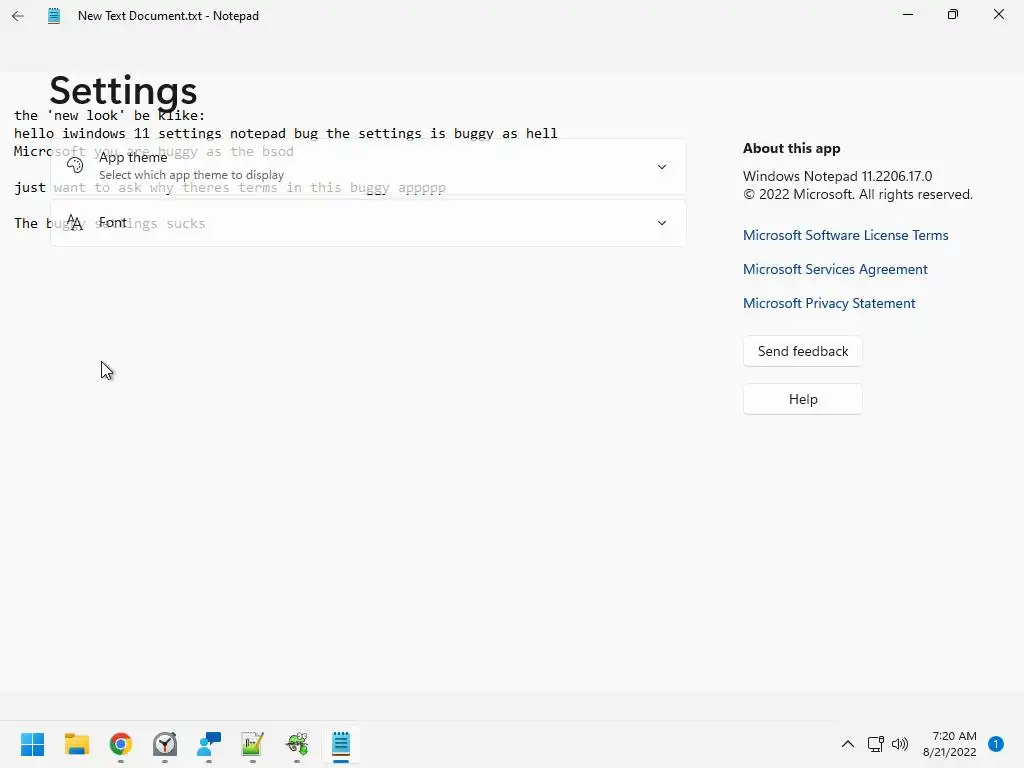The image size is (1024, 768).
Task: Launch Google Chrome from taskbar
Action: [121, 744]
